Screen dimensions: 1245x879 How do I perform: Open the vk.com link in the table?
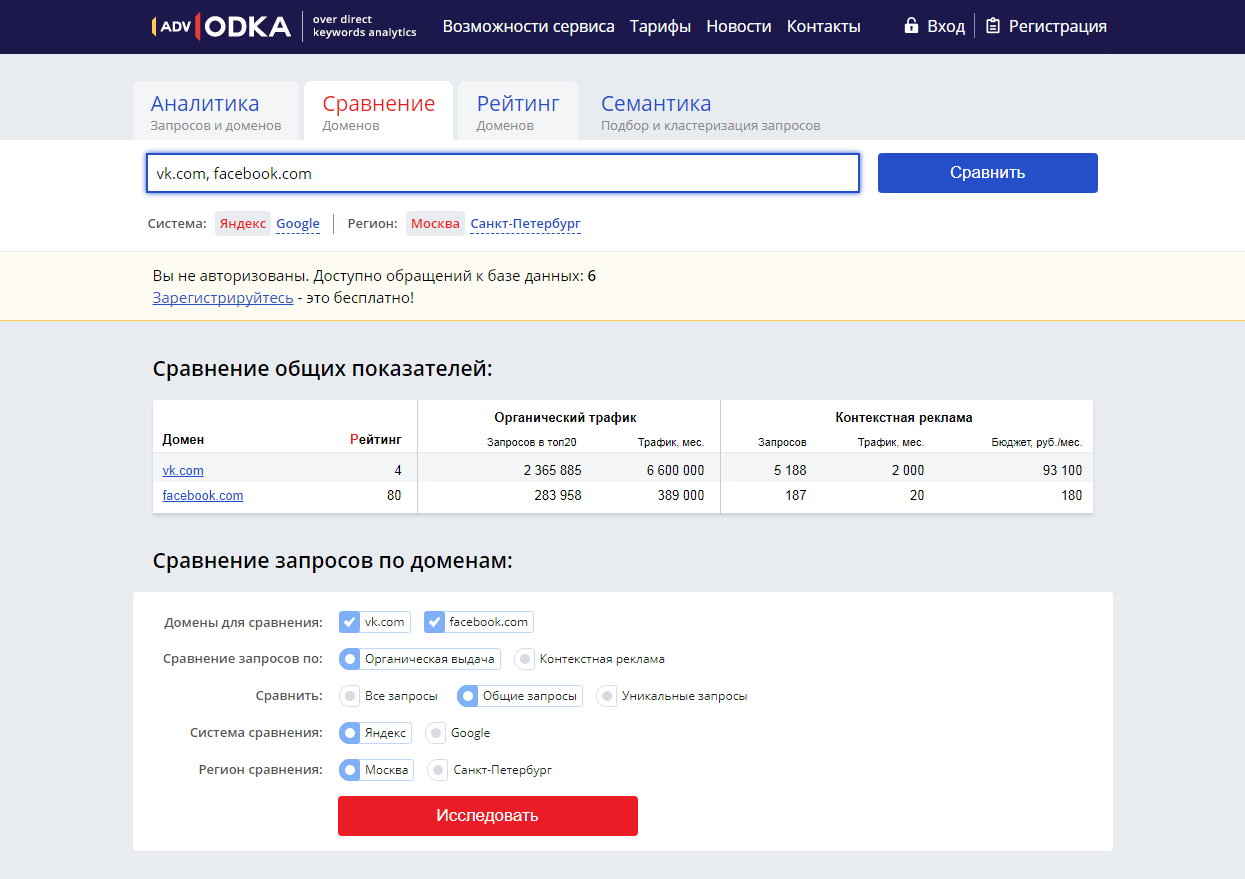click(183, 470)
